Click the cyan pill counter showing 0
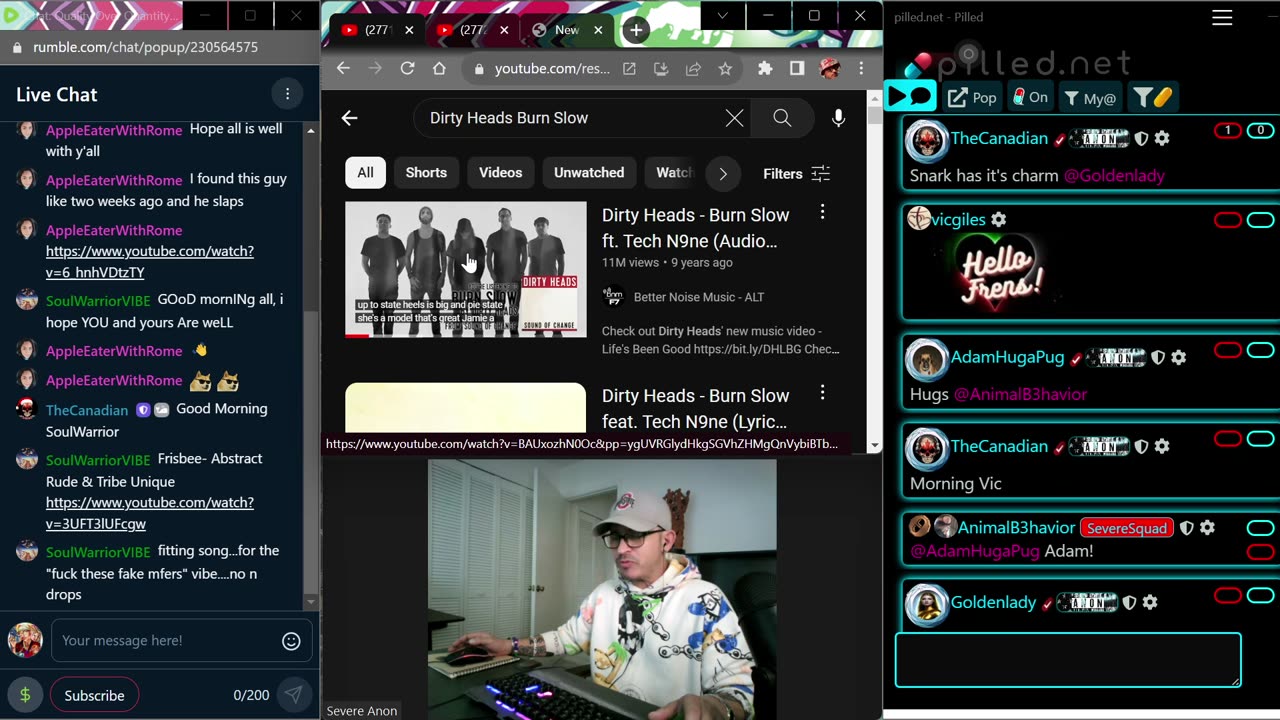Viewport: 1280px width, 720px height. pyautogui.click(x=1260, y=130)
